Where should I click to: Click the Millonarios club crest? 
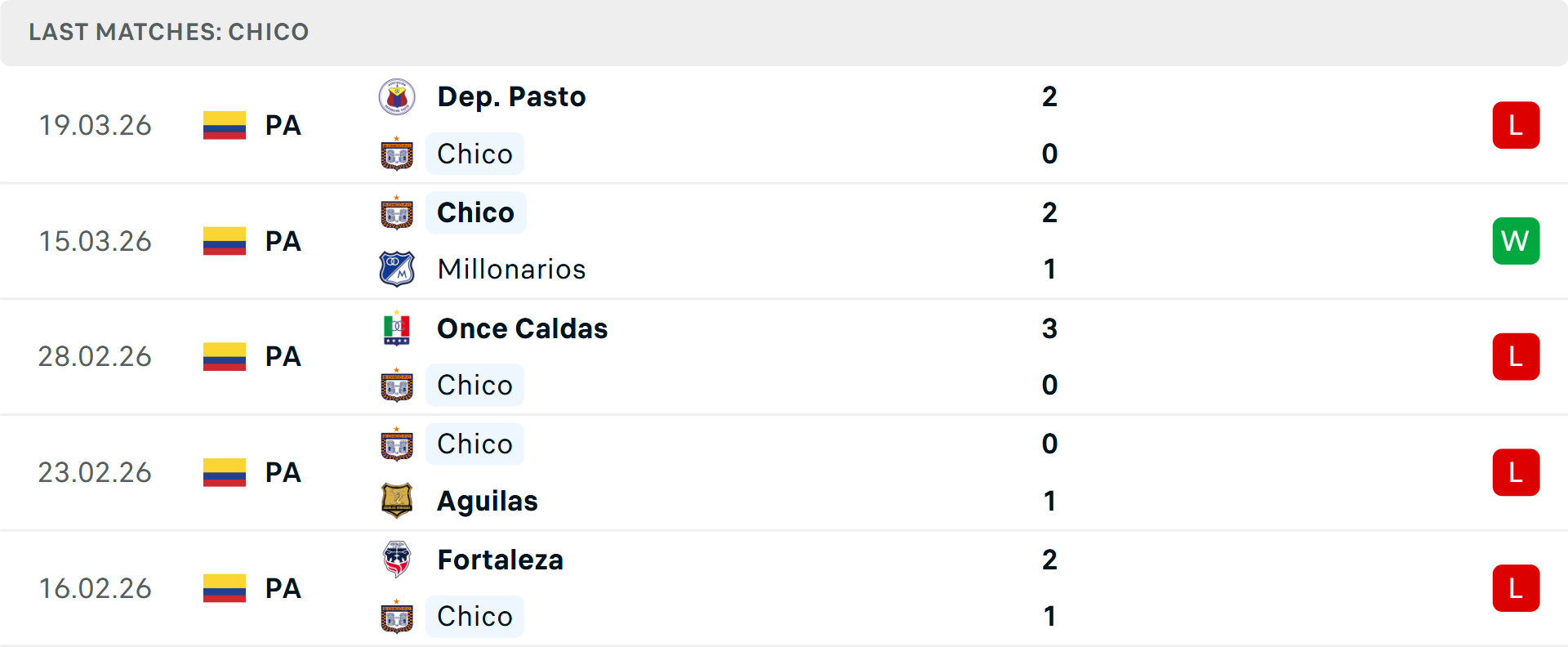click(397, 269)
